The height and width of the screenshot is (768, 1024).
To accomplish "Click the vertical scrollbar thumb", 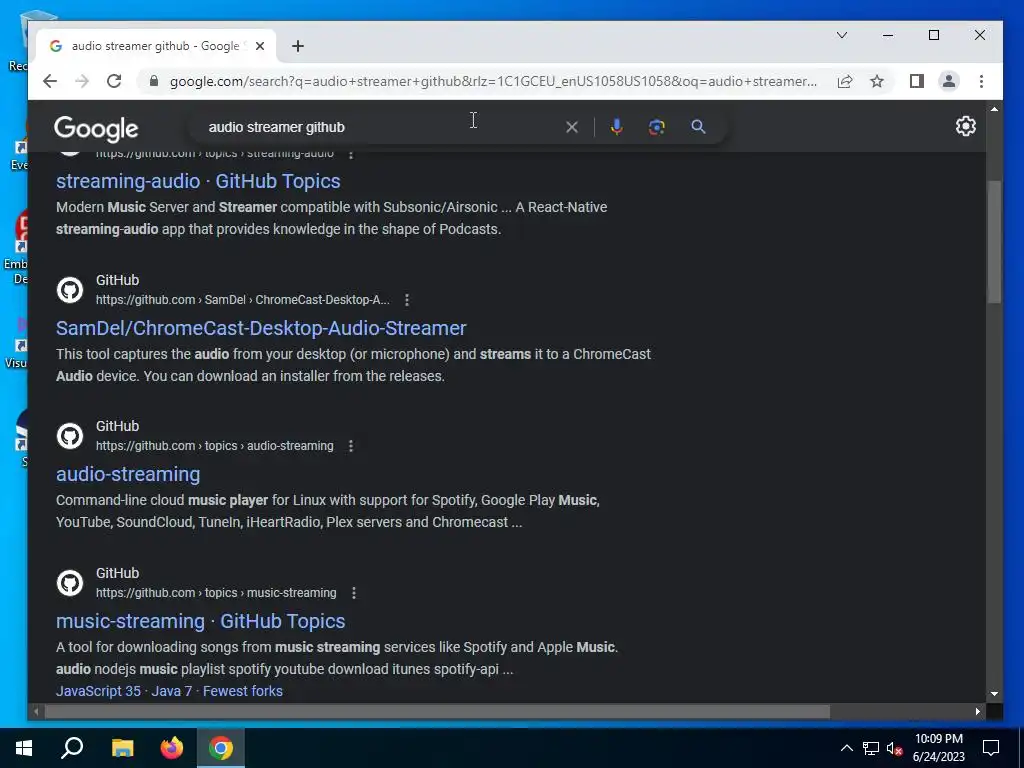I will tap(994, 242).
